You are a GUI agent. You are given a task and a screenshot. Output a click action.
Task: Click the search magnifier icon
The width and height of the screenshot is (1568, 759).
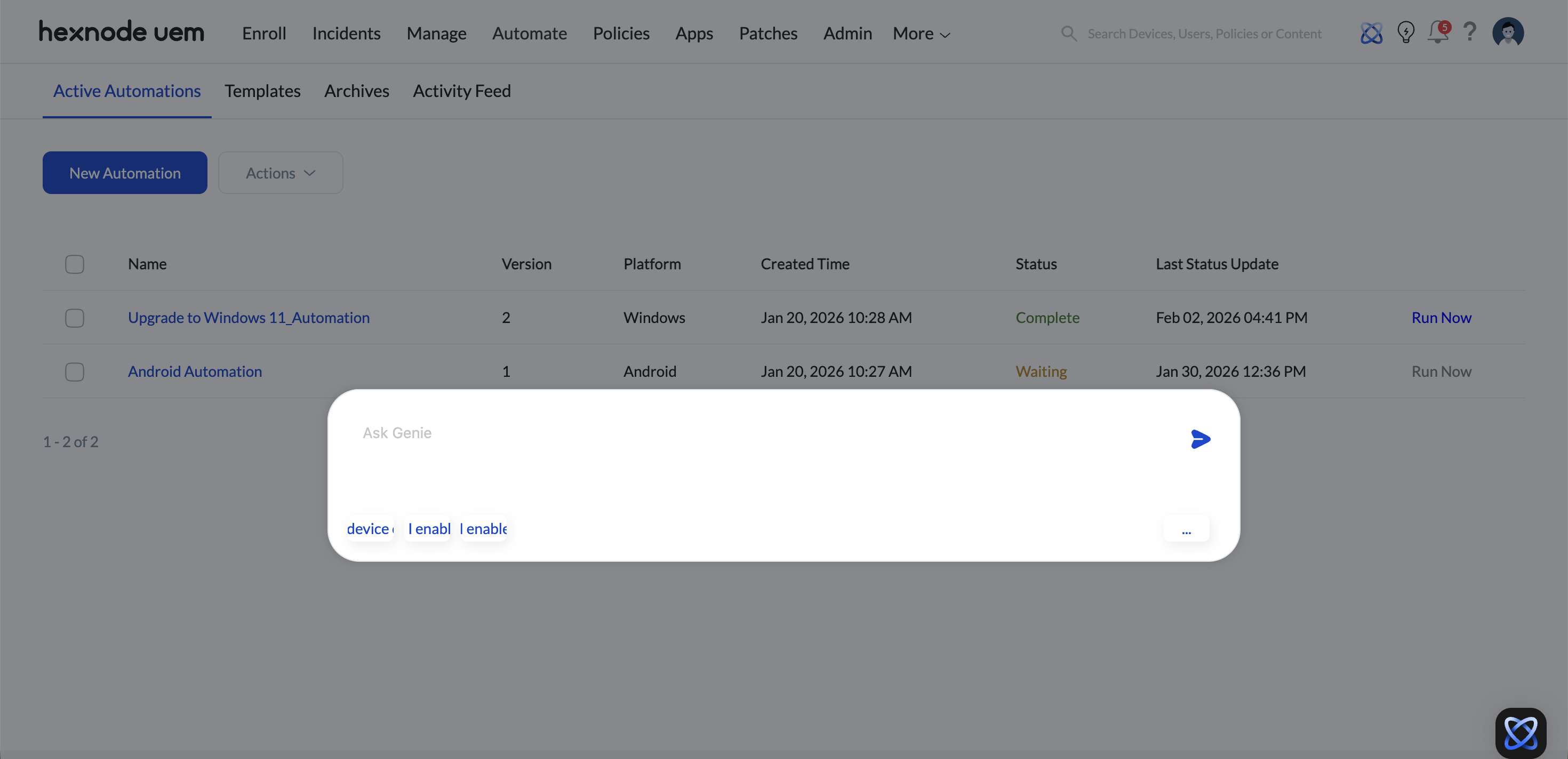[1068, 34]
